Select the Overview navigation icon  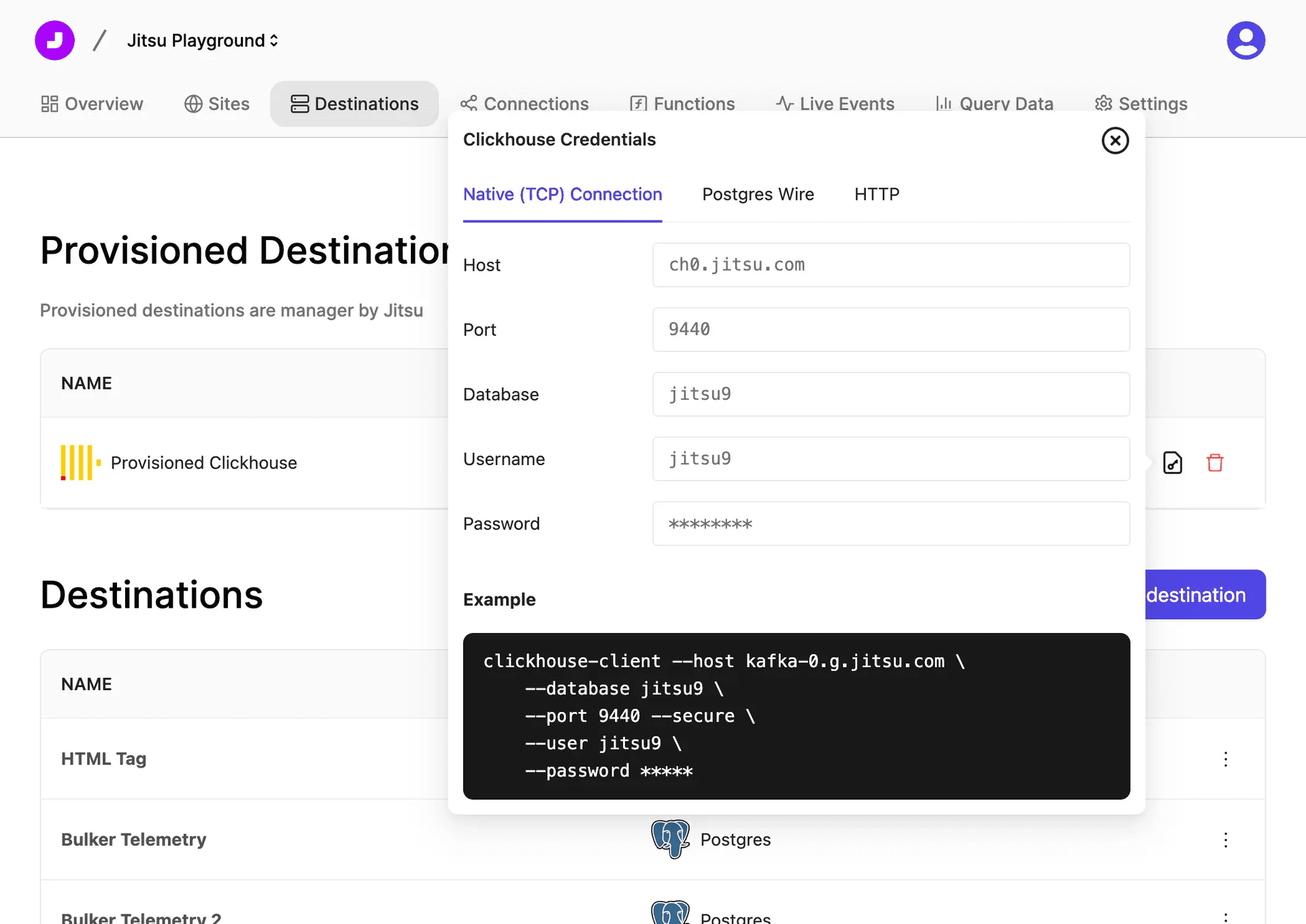pos(49,103)
